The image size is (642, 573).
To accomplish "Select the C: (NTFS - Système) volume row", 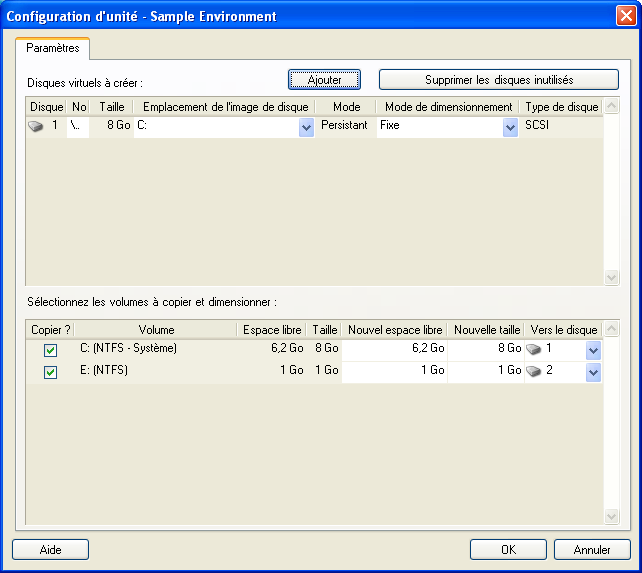I will tap(314, 350).
